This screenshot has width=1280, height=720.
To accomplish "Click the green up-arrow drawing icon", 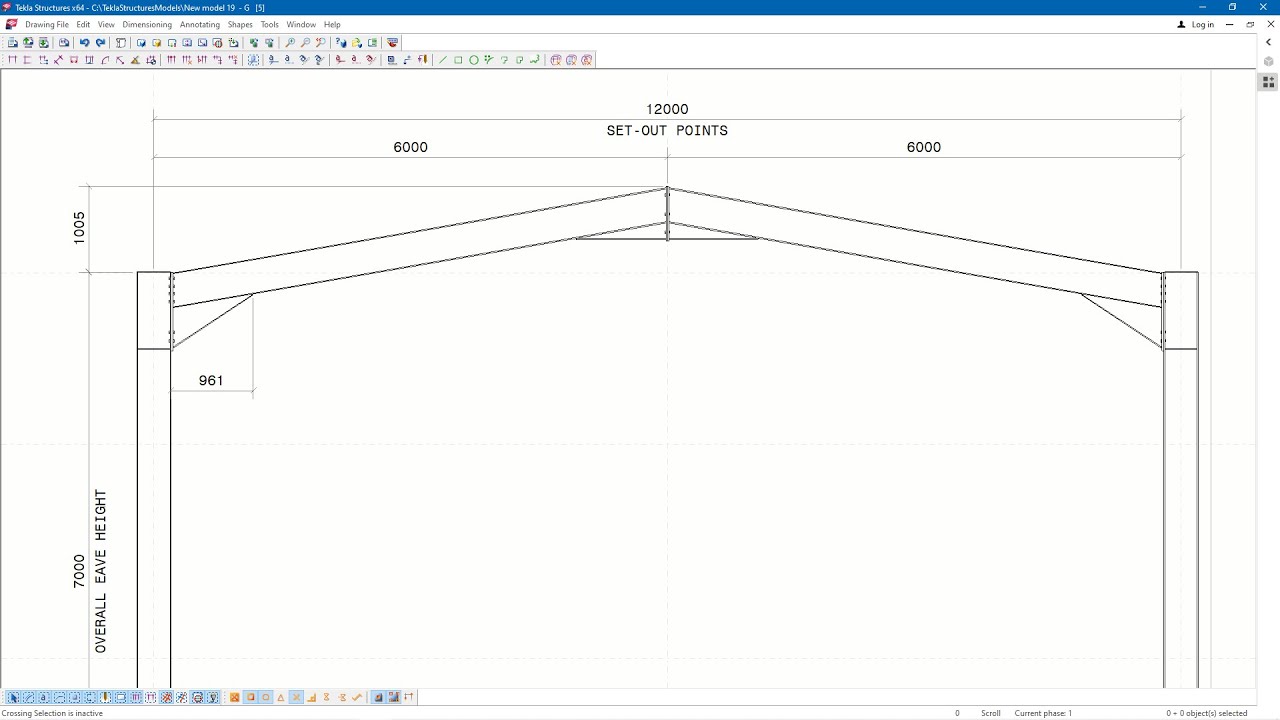I will tap(28, 43).
